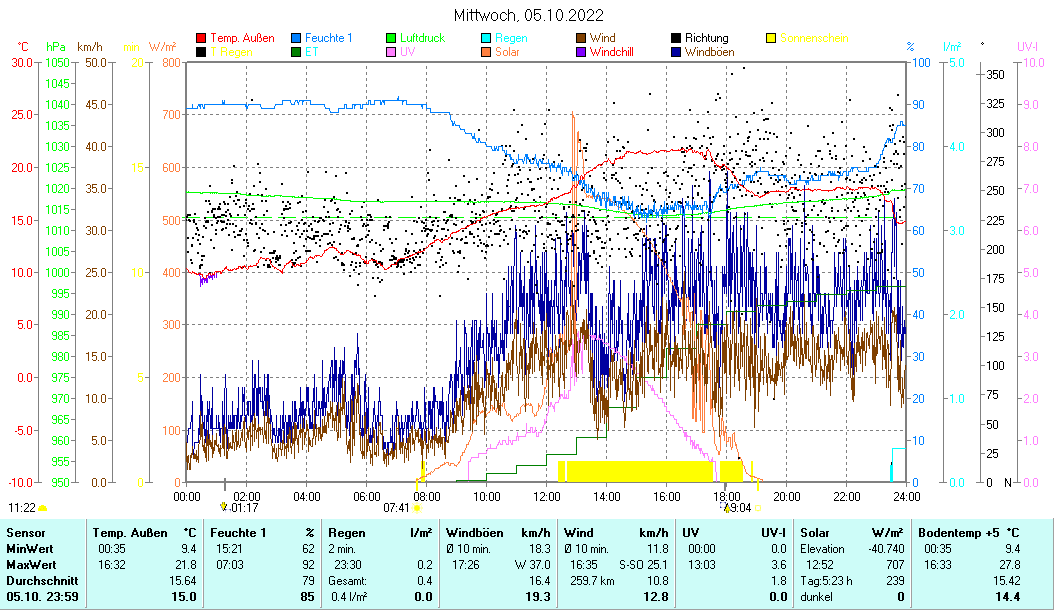Click the orange Solar legend swatch

[x=485, y=52]
